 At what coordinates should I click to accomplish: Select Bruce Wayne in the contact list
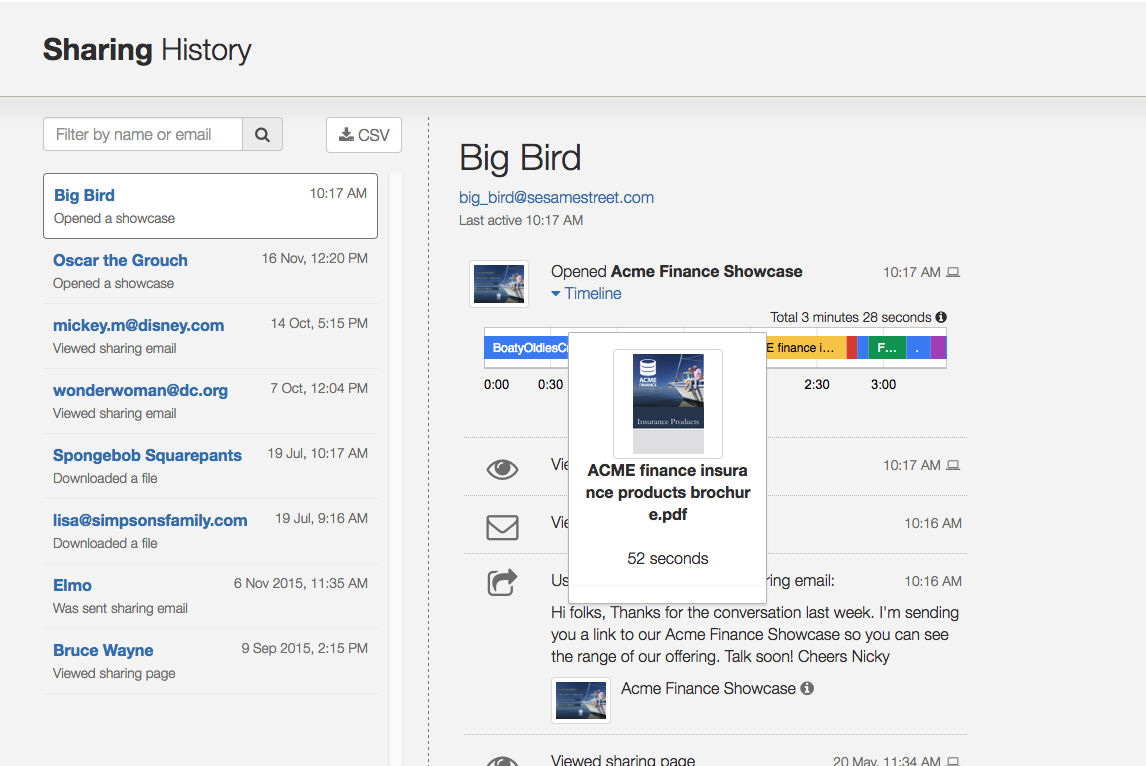coord(210,661)
